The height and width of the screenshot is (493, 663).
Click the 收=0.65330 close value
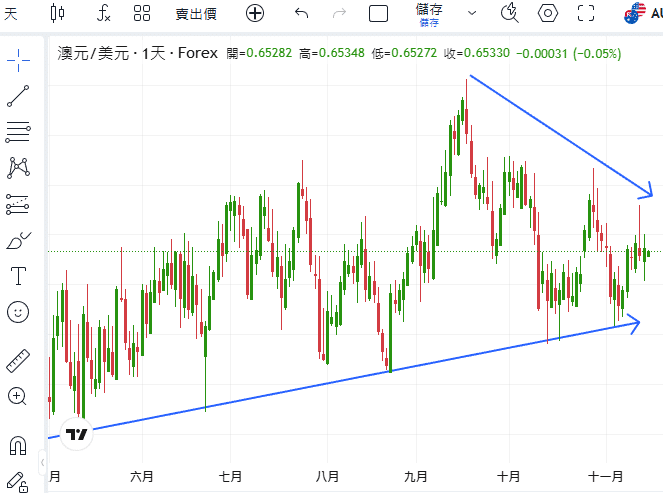click(477, 53)
